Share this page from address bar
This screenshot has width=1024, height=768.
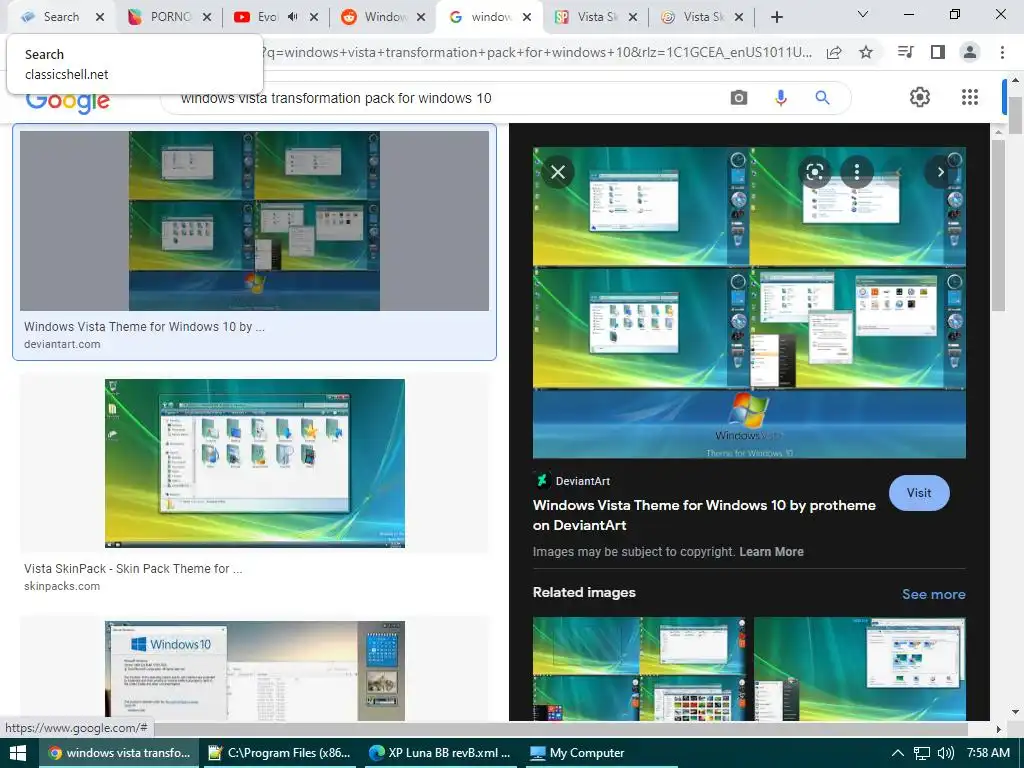[x=834, y=52]
